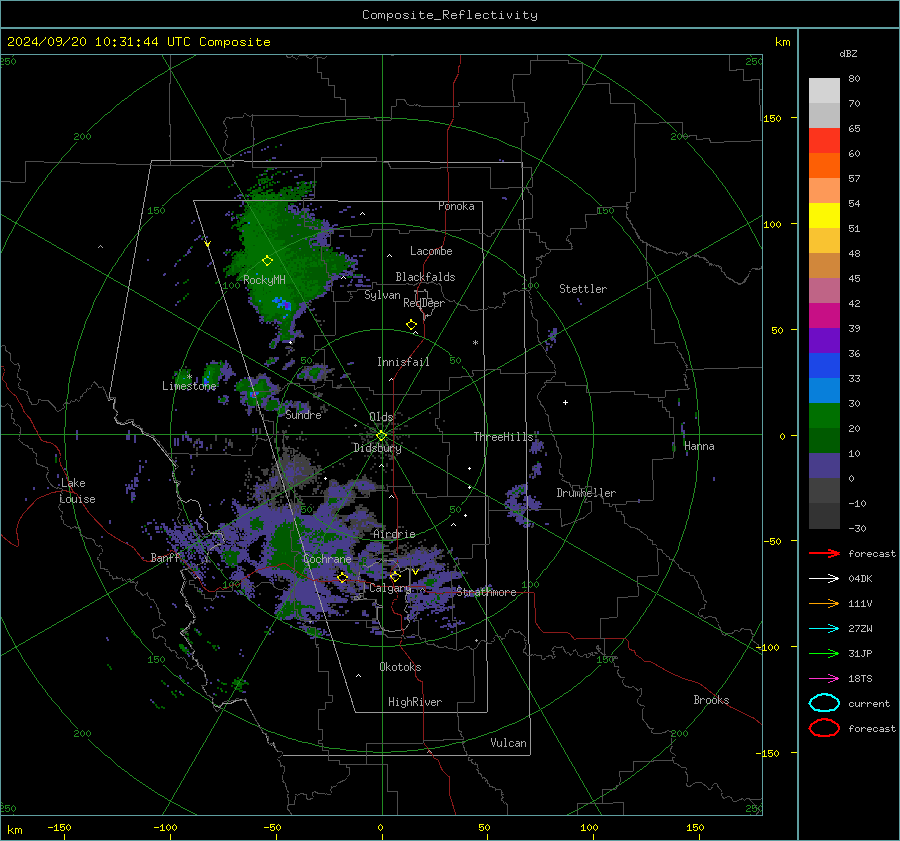
Task: Click the Blackfalds label
Action: coord(425,277)
